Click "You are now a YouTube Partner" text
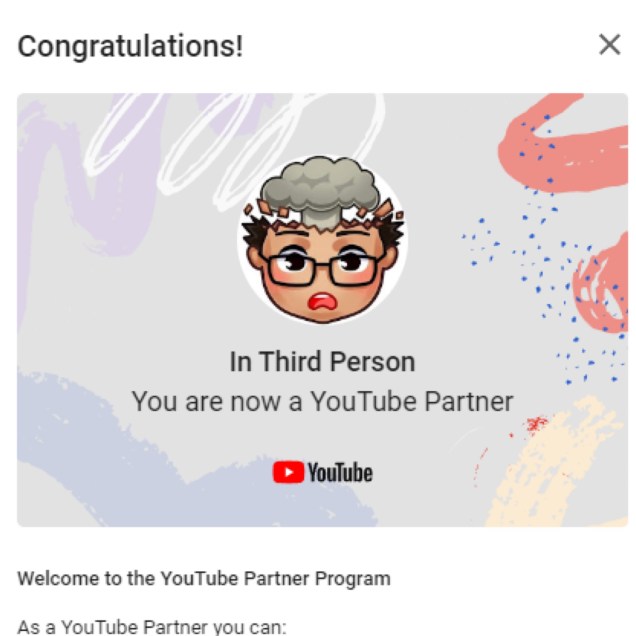This screenshot has height=636, width=636. coord(322,402)
